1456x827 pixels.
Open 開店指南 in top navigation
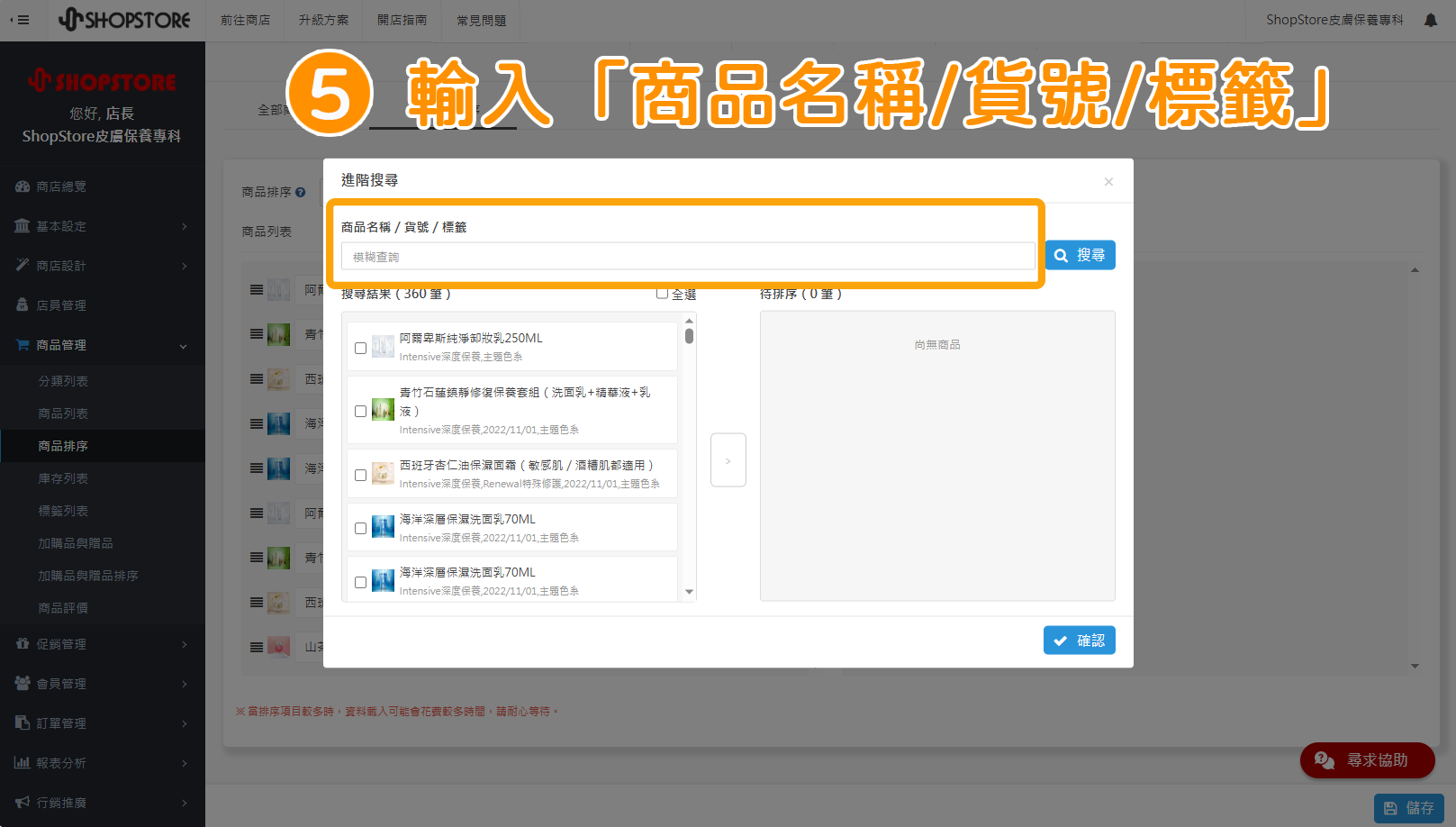pos(402,20)
